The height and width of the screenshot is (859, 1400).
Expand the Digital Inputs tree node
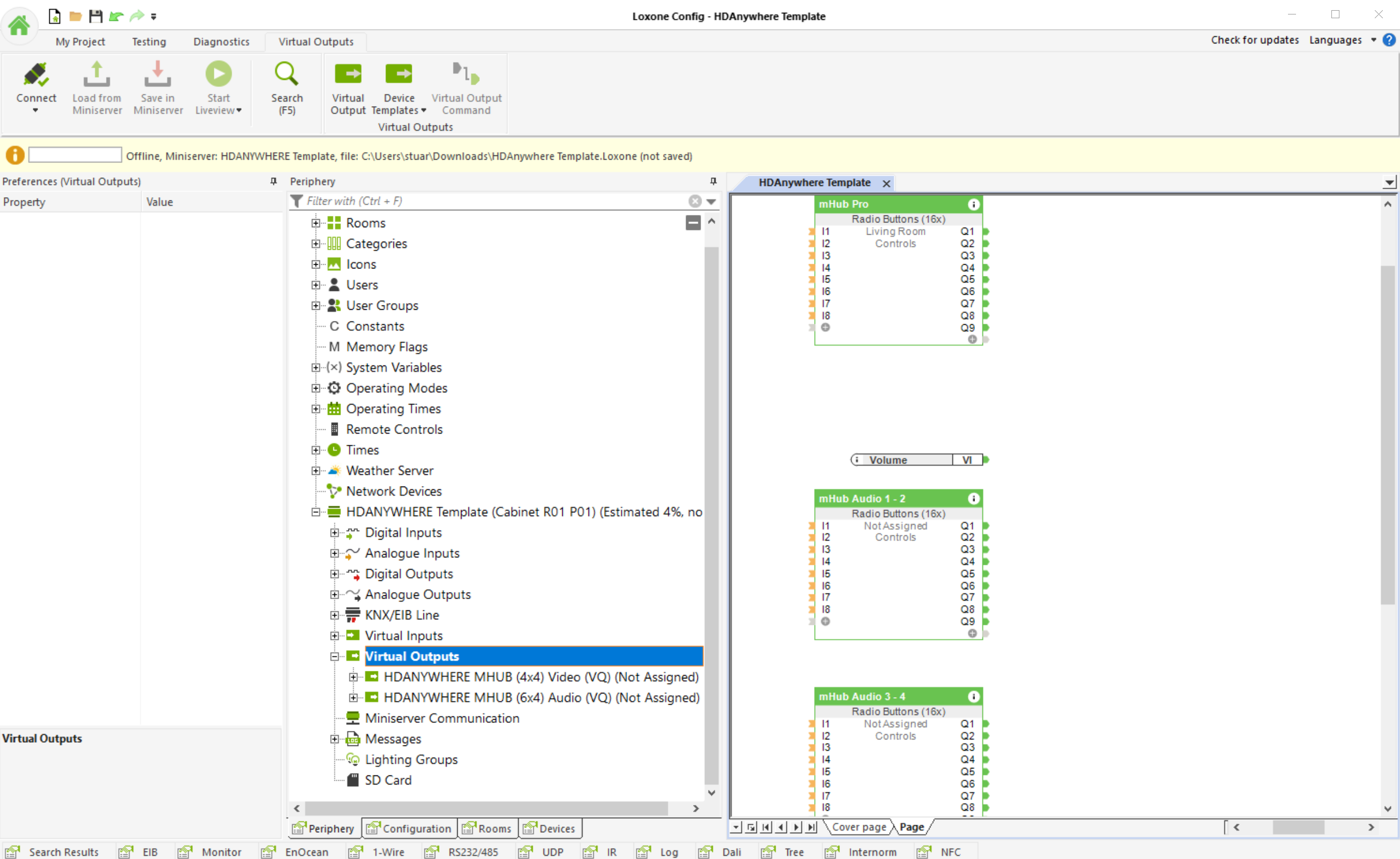334,533
